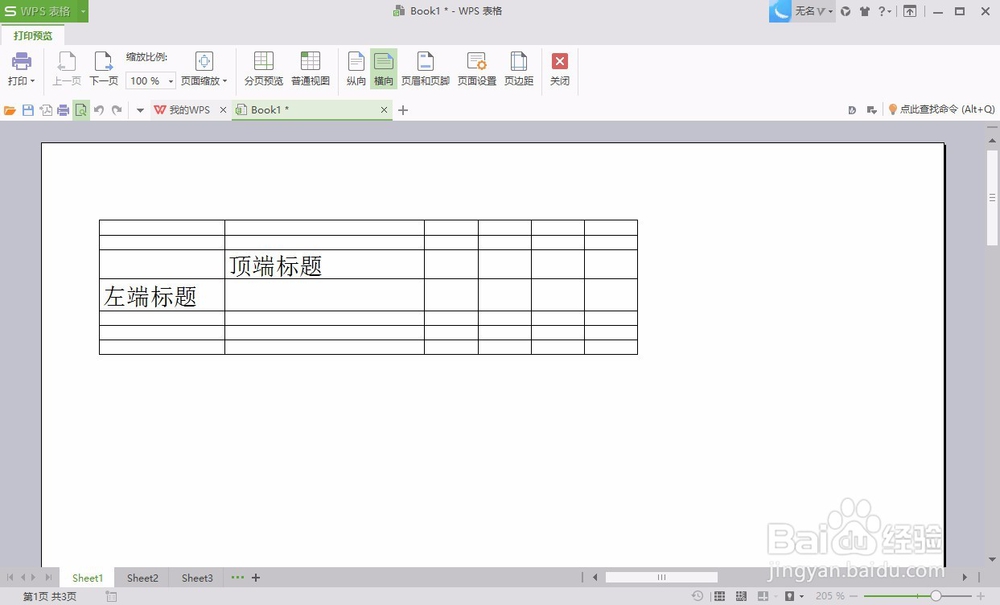
Task: Click the 第1页 共3页 status text
Action: tap(50, 597)
